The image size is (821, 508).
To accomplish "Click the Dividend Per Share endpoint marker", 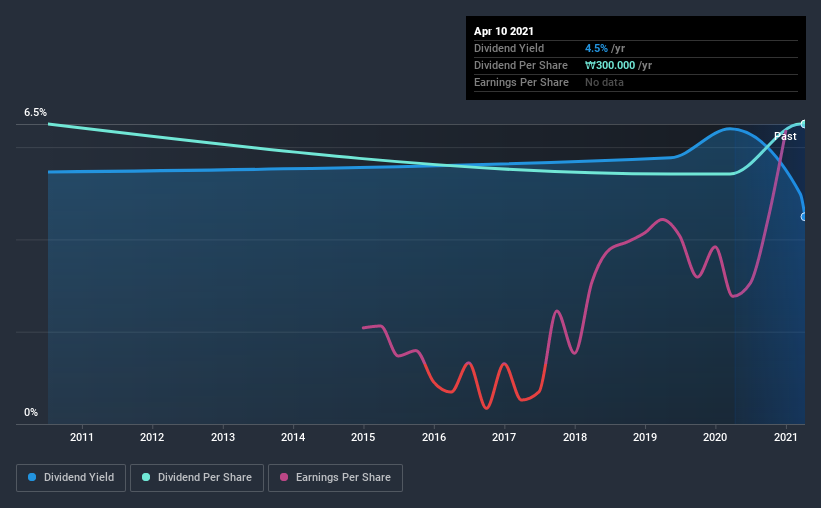I will (804, 124).
